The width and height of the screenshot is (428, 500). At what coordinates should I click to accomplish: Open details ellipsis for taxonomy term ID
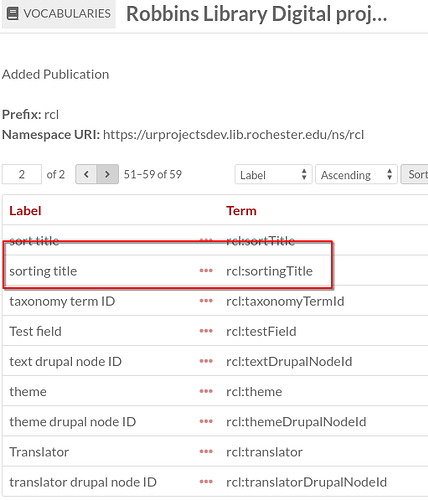(x=206, y=301)
